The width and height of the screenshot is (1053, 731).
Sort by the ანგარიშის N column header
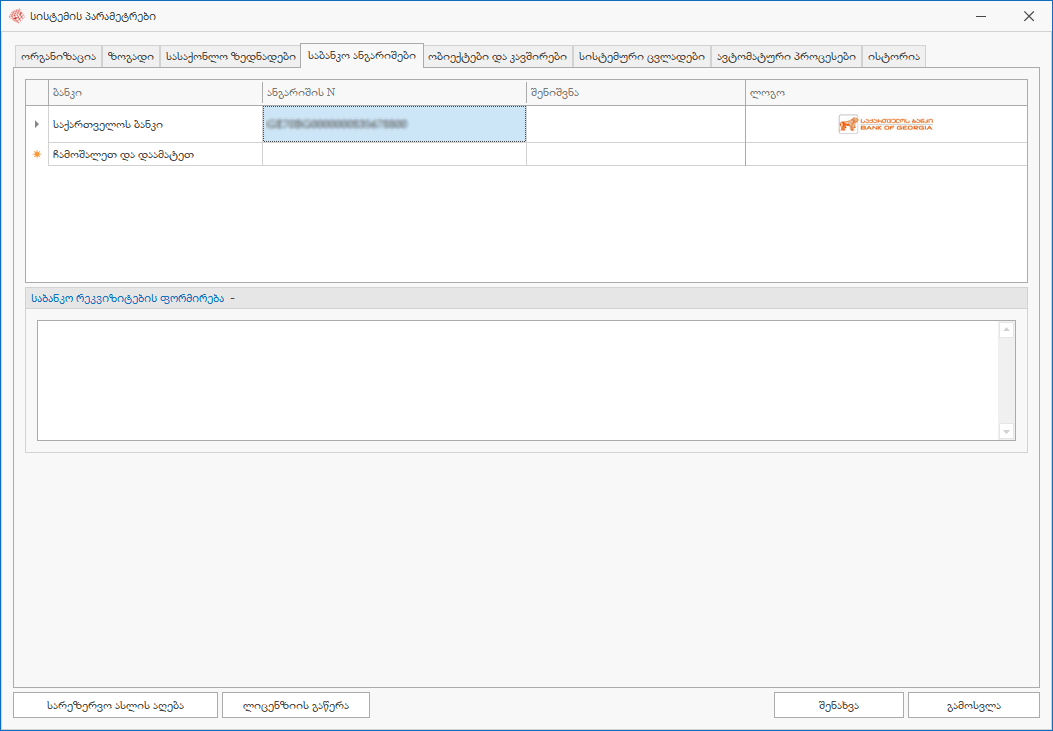point(394,93)
